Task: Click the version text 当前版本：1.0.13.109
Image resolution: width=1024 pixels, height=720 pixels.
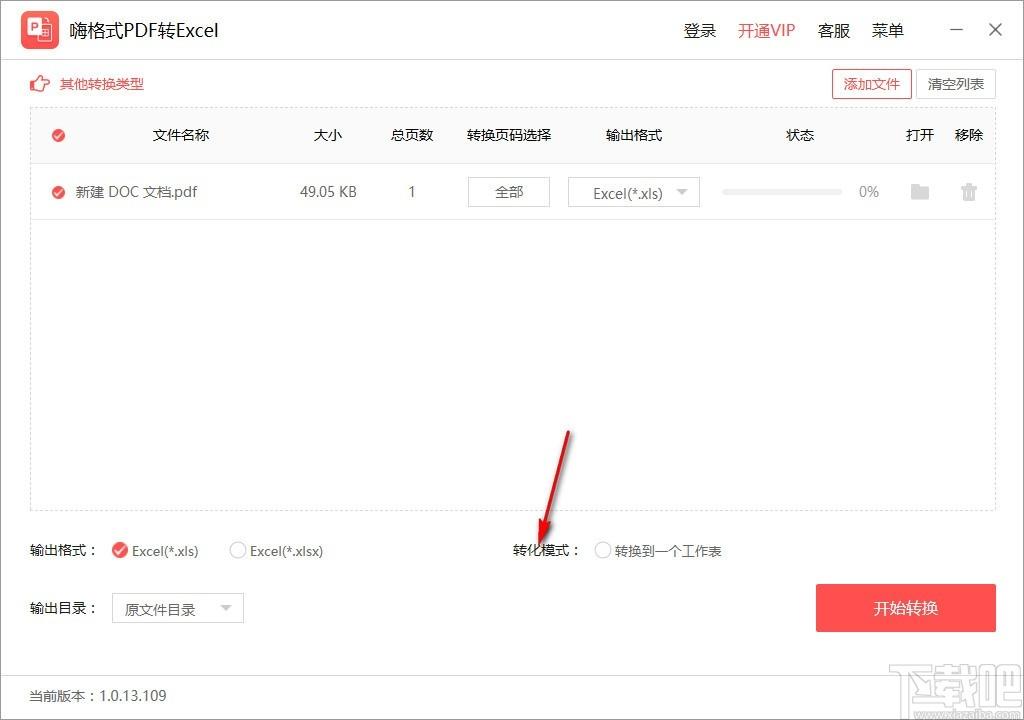Action: (98, 696)
